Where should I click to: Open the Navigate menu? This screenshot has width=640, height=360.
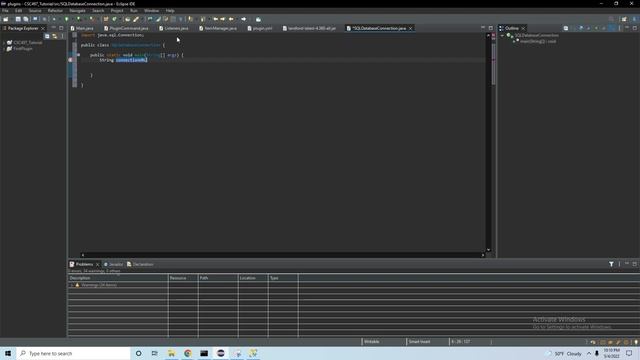[x=77, y=11]
